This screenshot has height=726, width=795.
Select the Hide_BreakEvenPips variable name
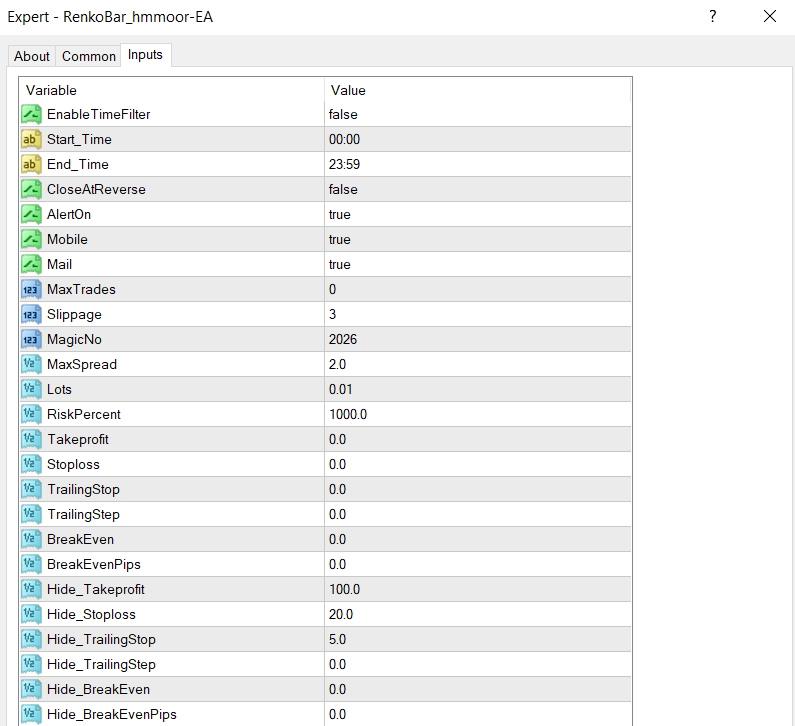pos(112,714)
